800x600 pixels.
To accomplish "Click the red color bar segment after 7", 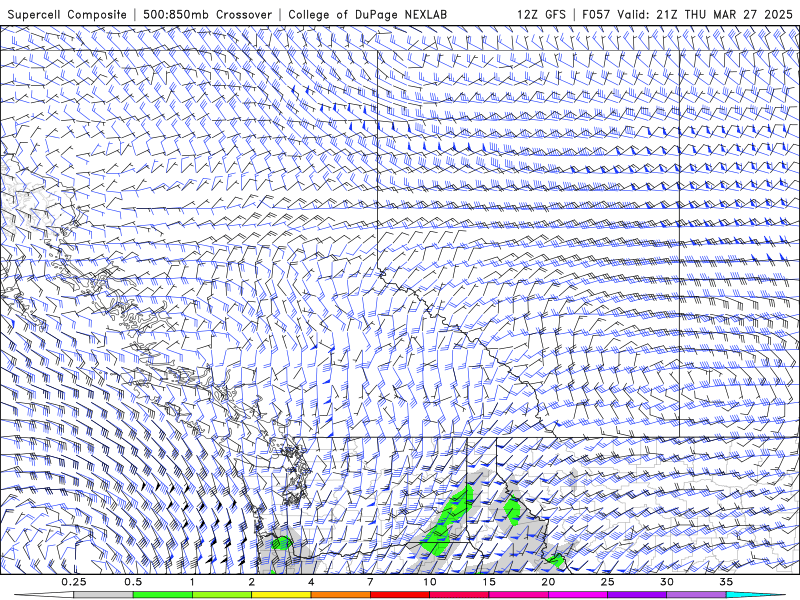I will 399,595.
